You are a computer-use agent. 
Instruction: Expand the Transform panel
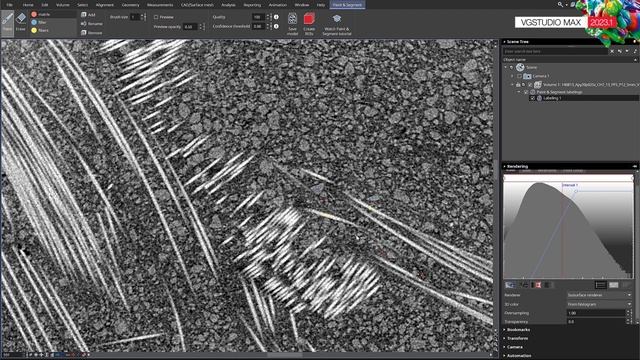point(504,338)
